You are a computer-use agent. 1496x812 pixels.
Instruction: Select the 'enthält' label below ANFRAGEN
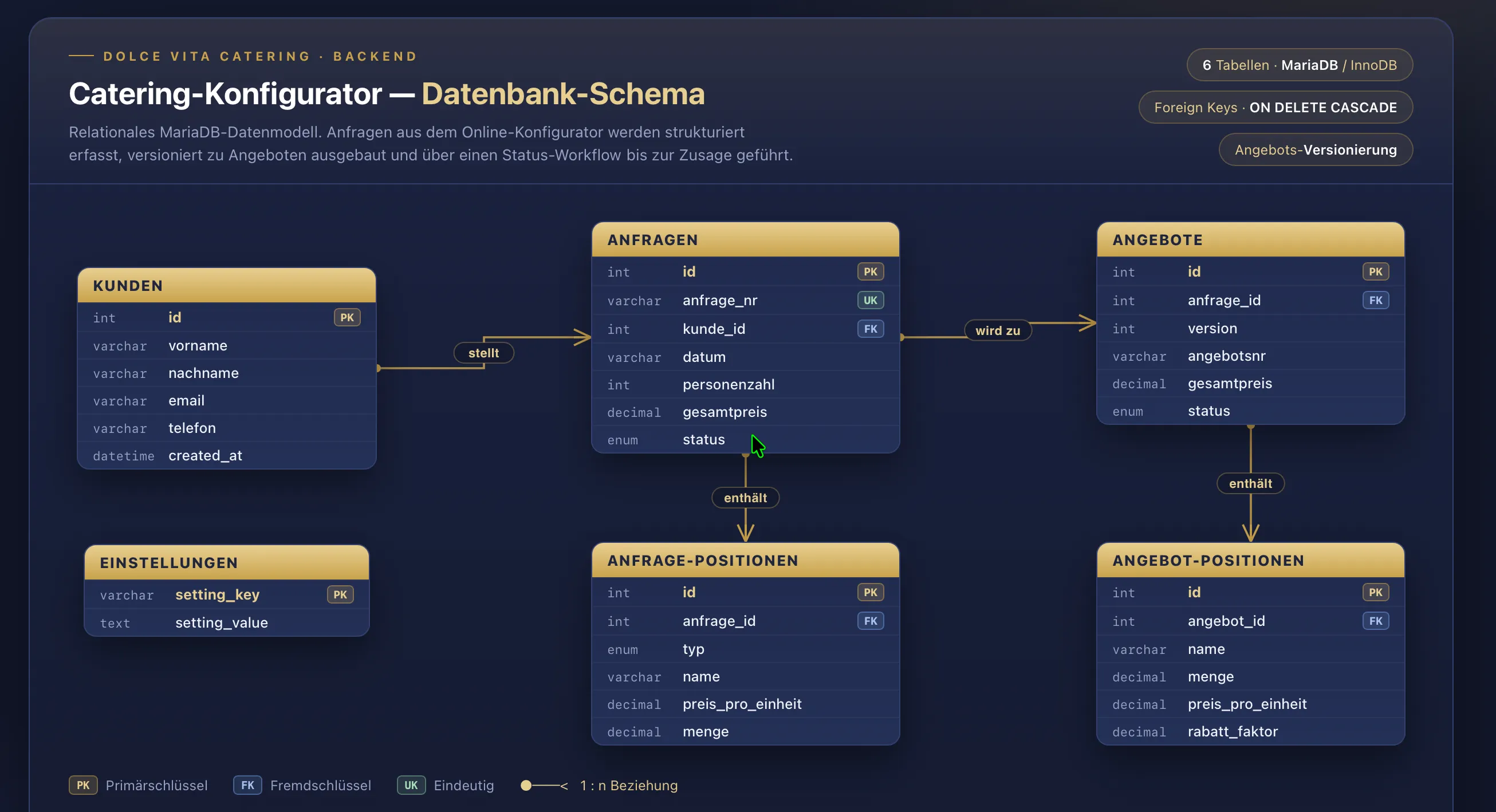coord(745,498)
